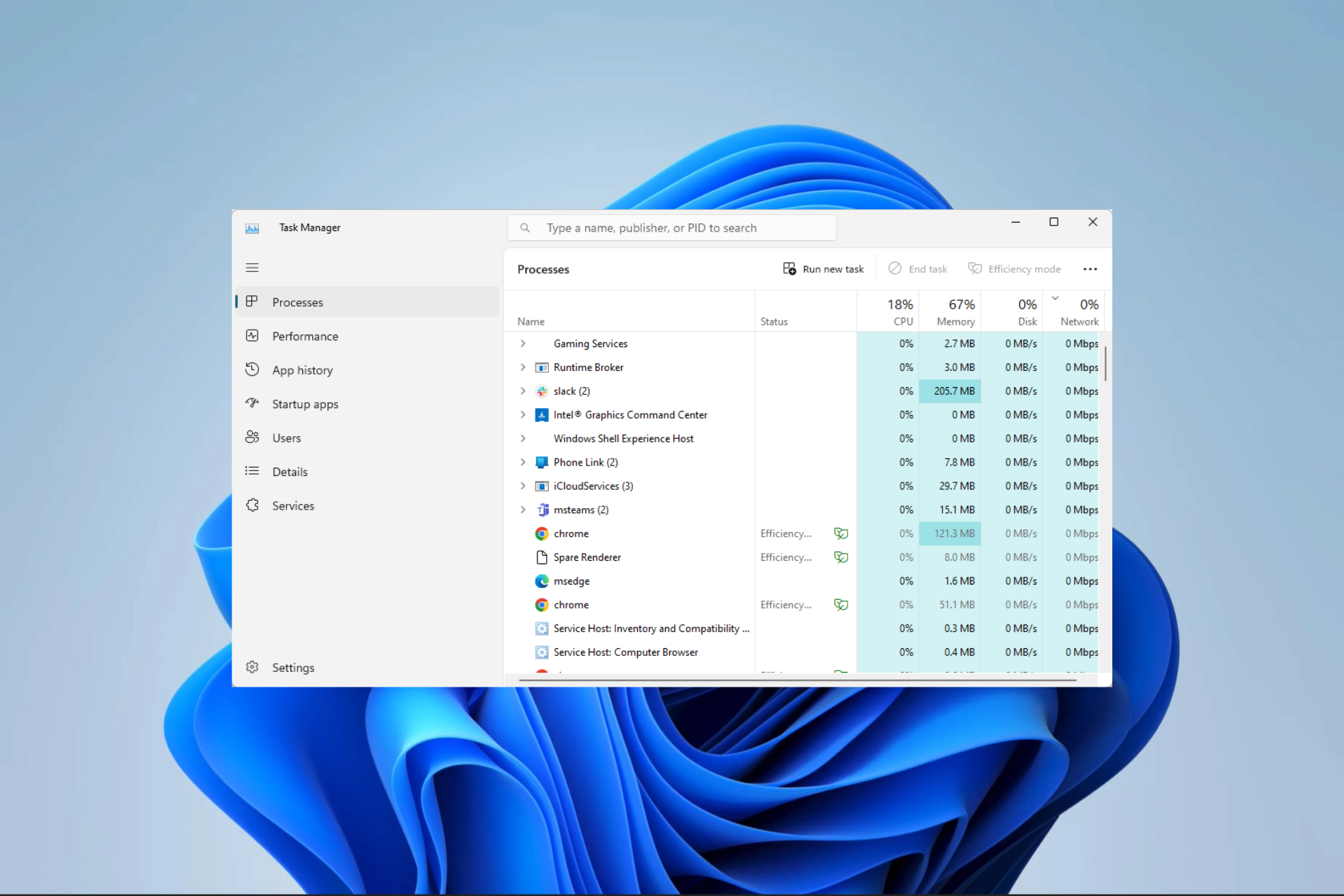Screen dimensions: 1344x896
Task: Switch to the Details page
Action: pyautogui.click(x=367, y=472)
